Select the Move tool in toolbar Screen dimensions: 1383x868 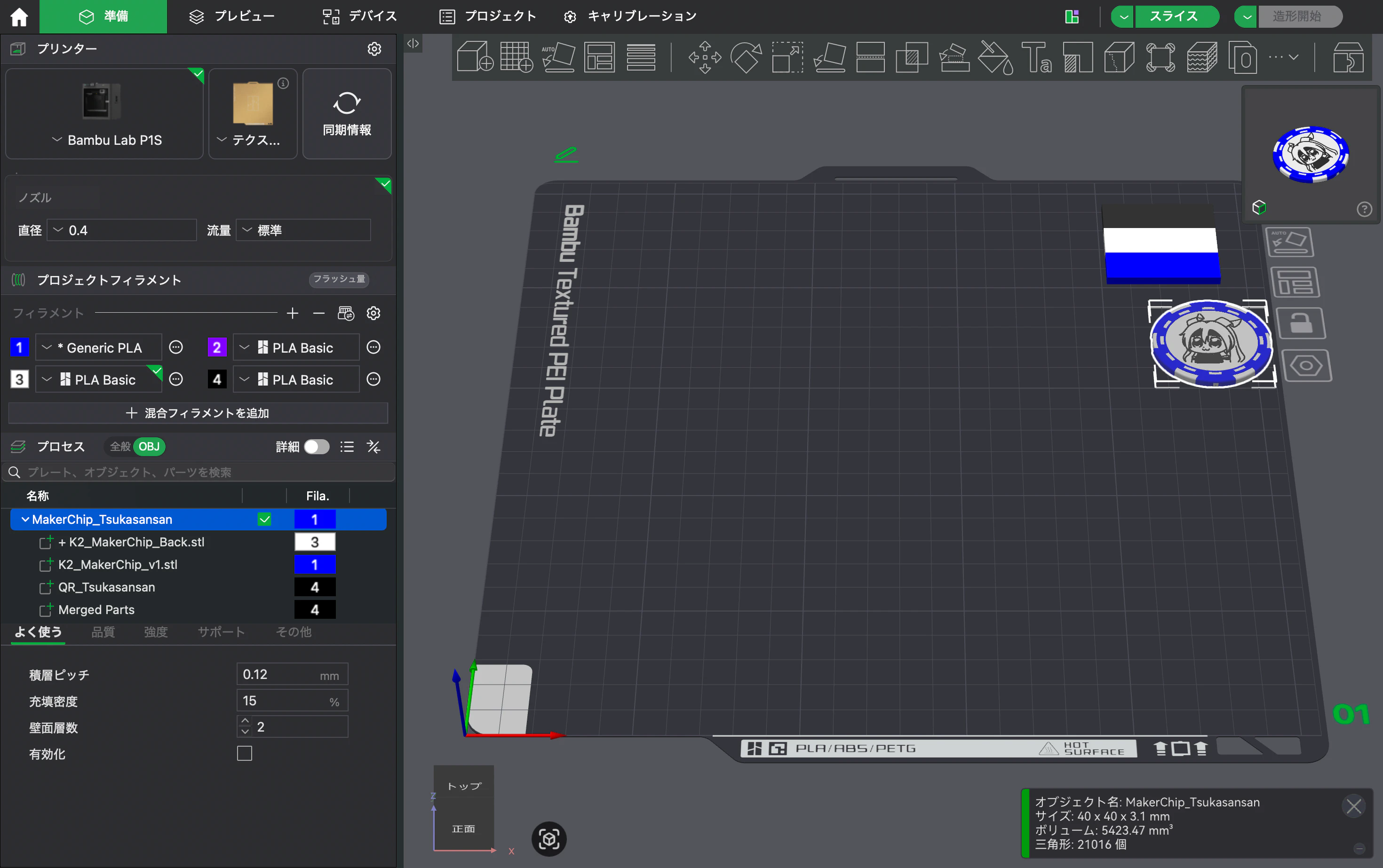705,57
